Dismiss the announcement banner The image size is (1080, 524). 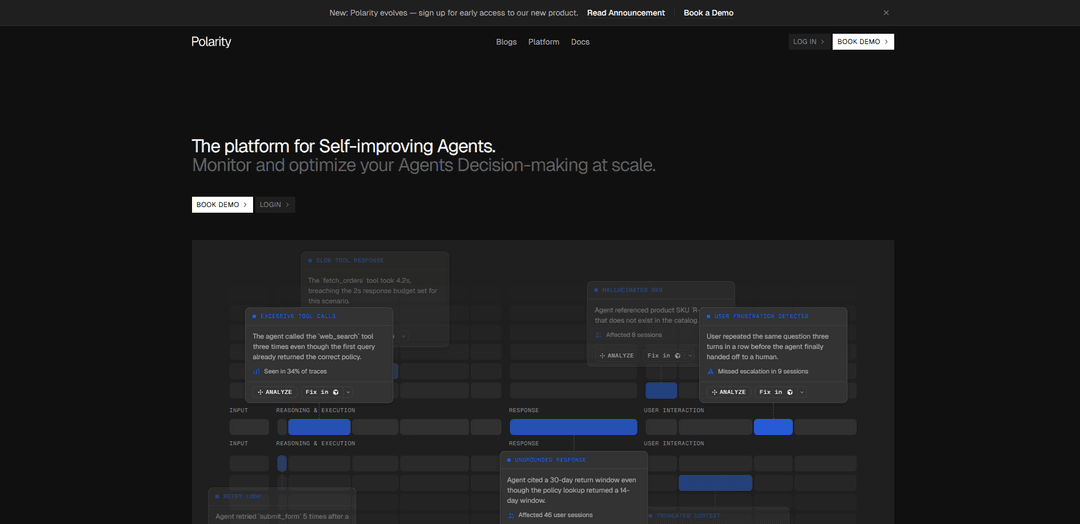pos(886,12)
